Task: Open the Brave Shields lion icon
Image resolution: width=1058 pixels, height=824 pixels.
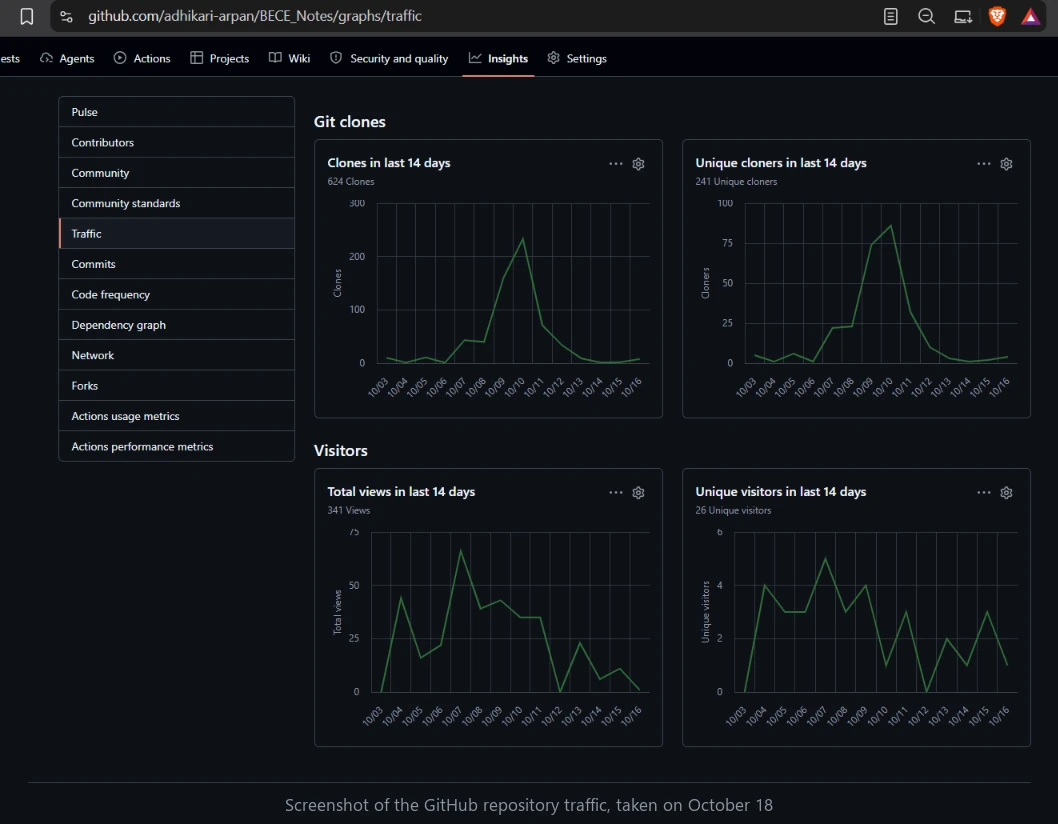Action: (x=997, y=16)
